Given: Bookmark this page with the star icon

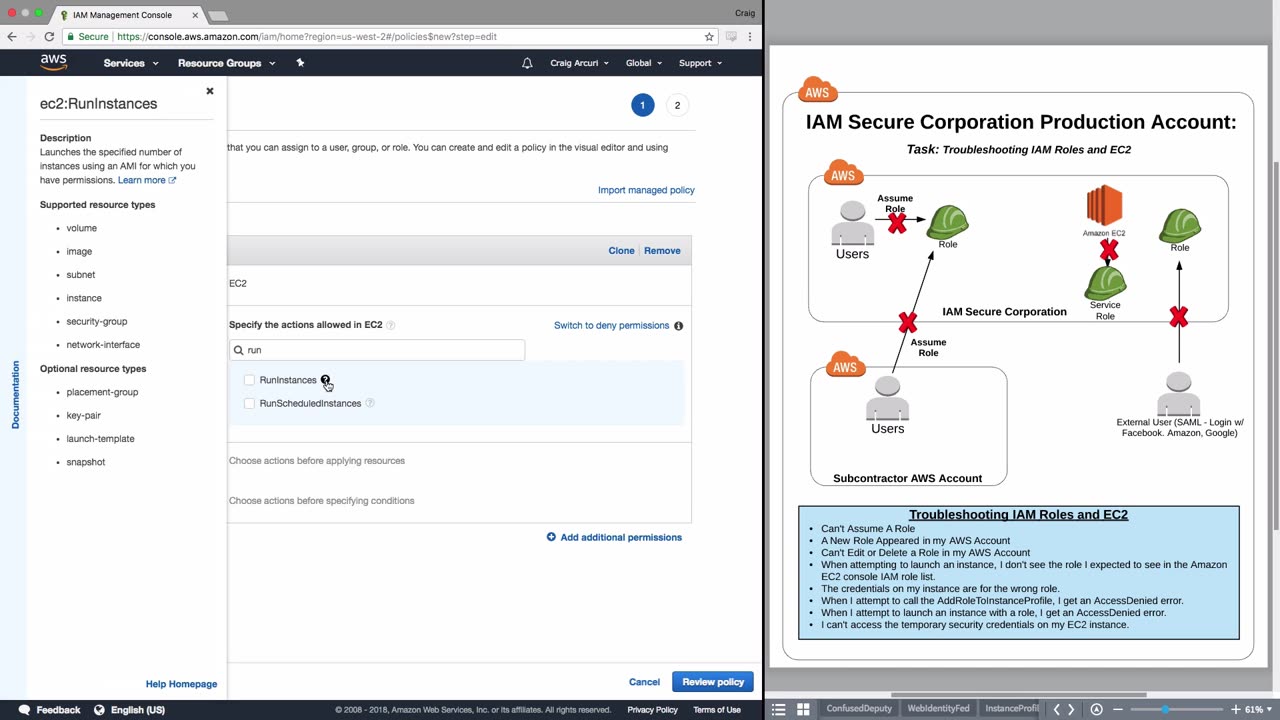Looking at the screenshot, I should 709,37.
